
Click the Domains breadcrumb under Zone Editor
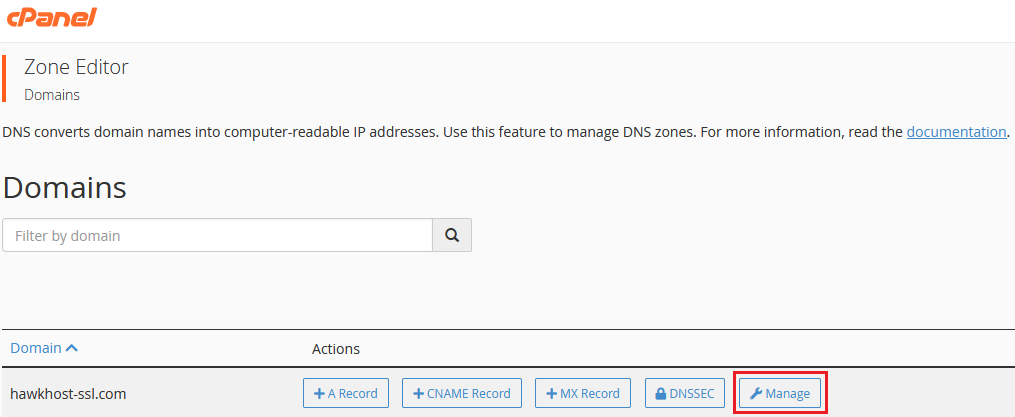click(52, 95)
